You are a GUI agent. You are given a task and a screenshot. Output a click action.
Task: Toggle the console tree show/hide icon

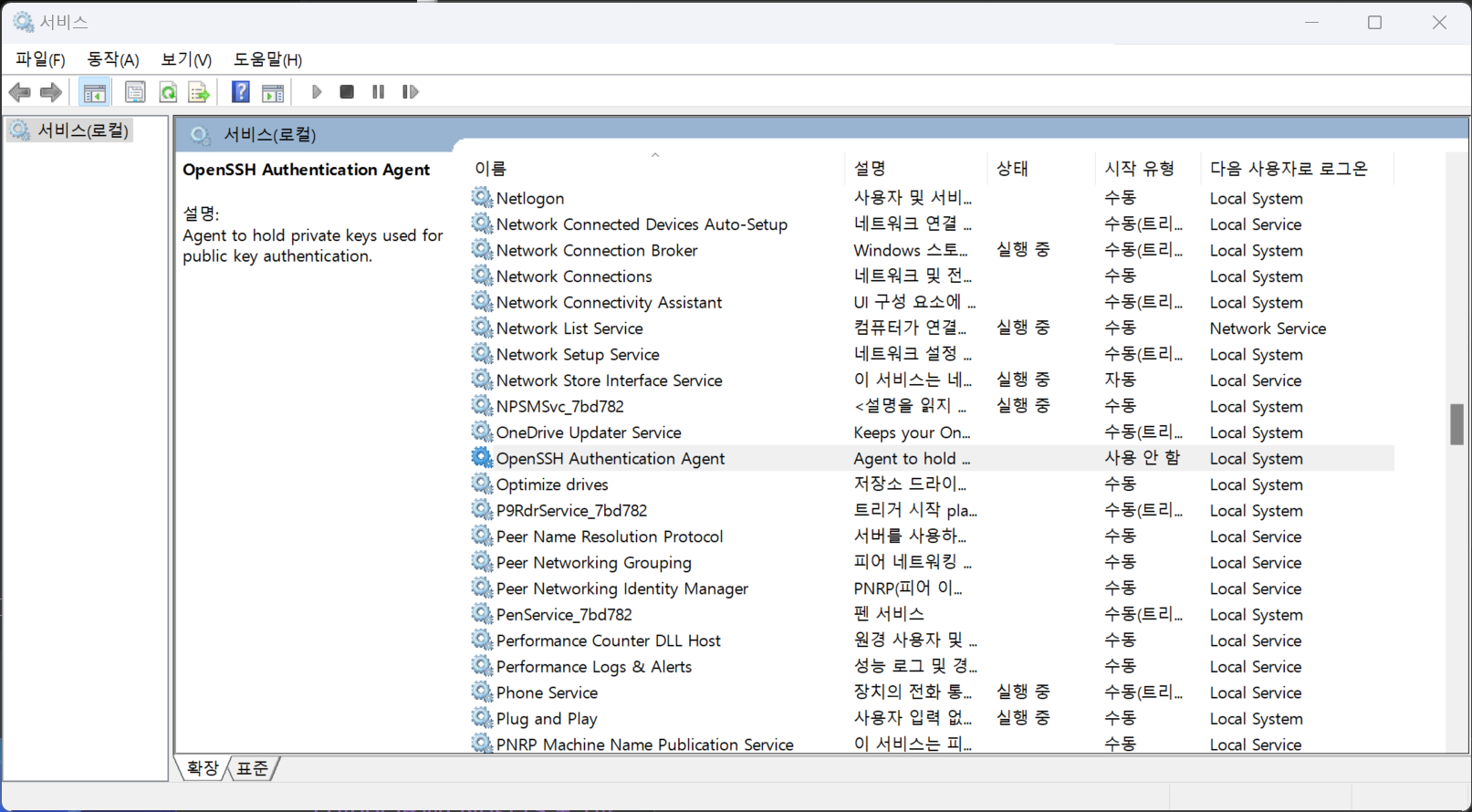94,92
